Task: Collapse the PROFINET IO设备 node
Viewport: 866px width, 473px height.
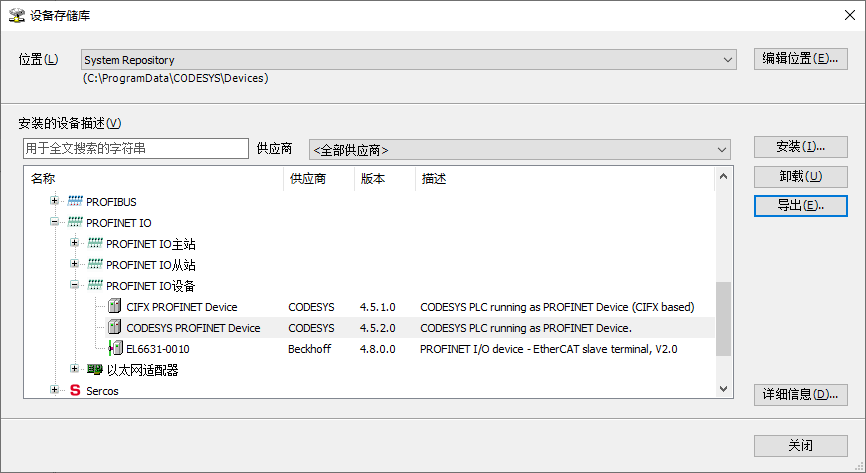Action: pos(74,285)
